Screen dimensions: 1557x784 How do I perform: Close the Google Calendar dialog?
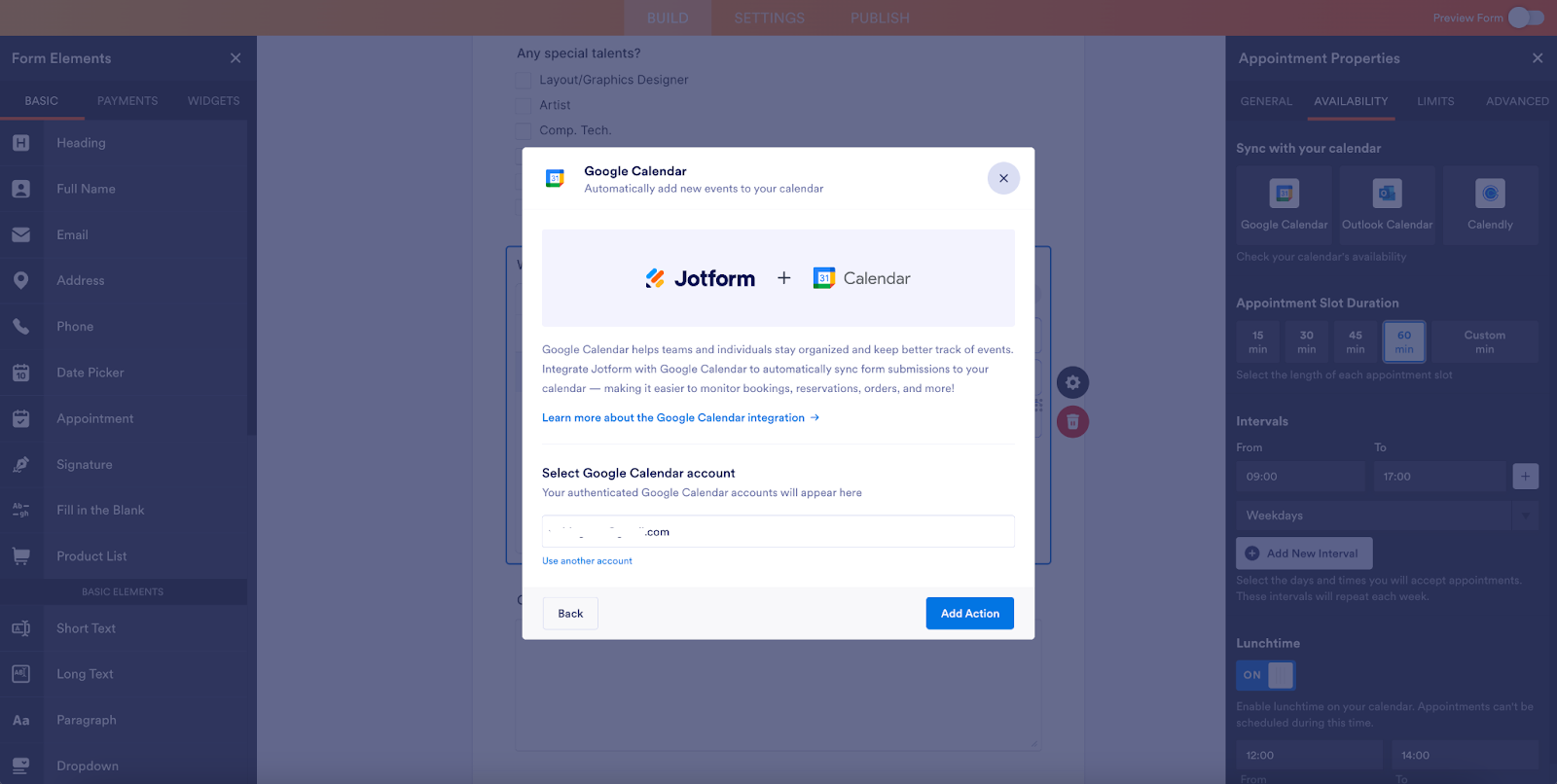(1003, 178)
